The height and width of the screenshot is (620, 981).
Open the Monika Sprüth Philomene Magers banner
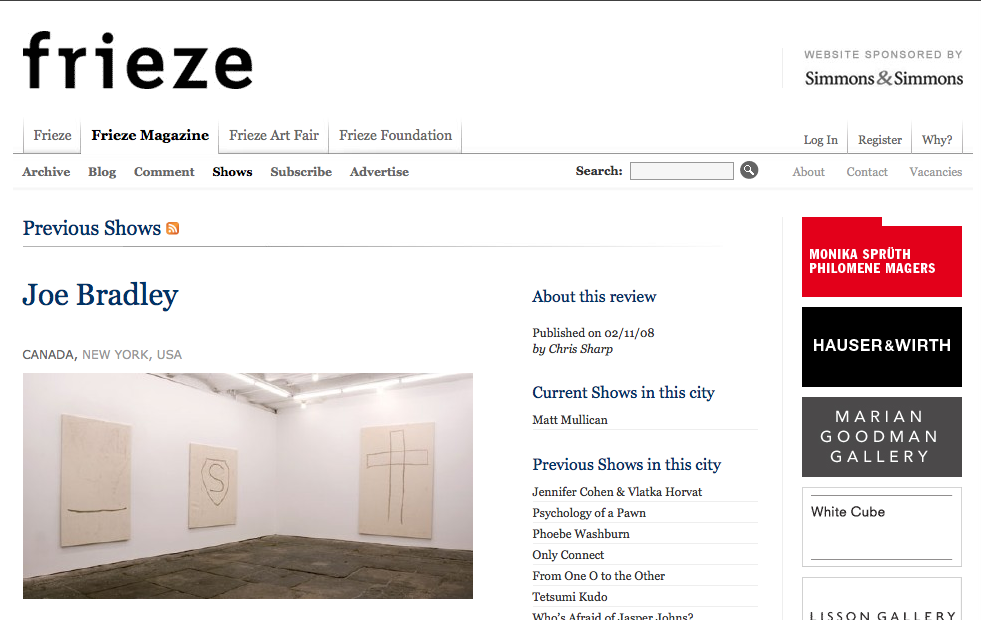point(882,257)
